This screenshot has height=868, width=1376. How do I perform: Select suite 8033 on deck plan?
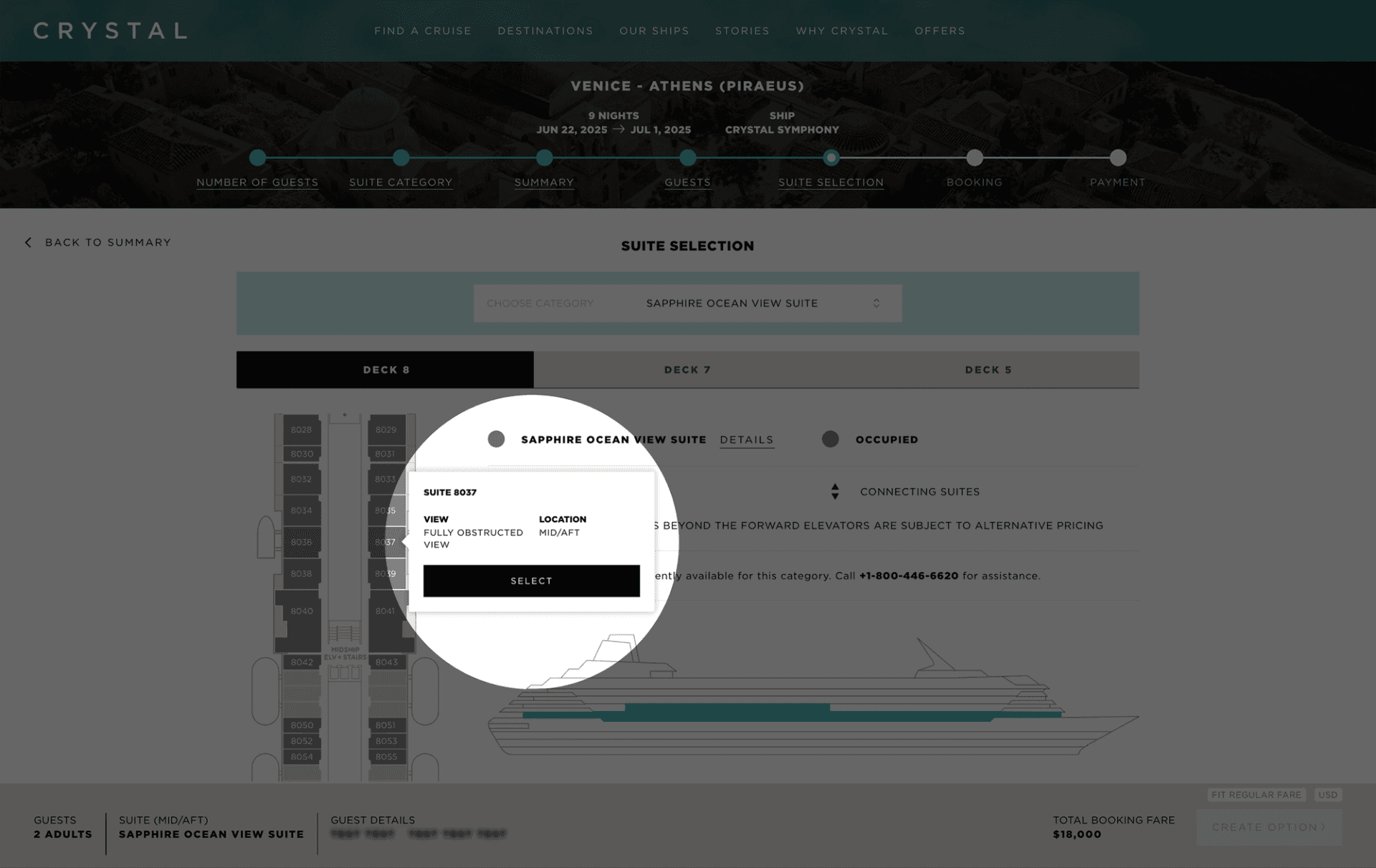coord(386,479)
